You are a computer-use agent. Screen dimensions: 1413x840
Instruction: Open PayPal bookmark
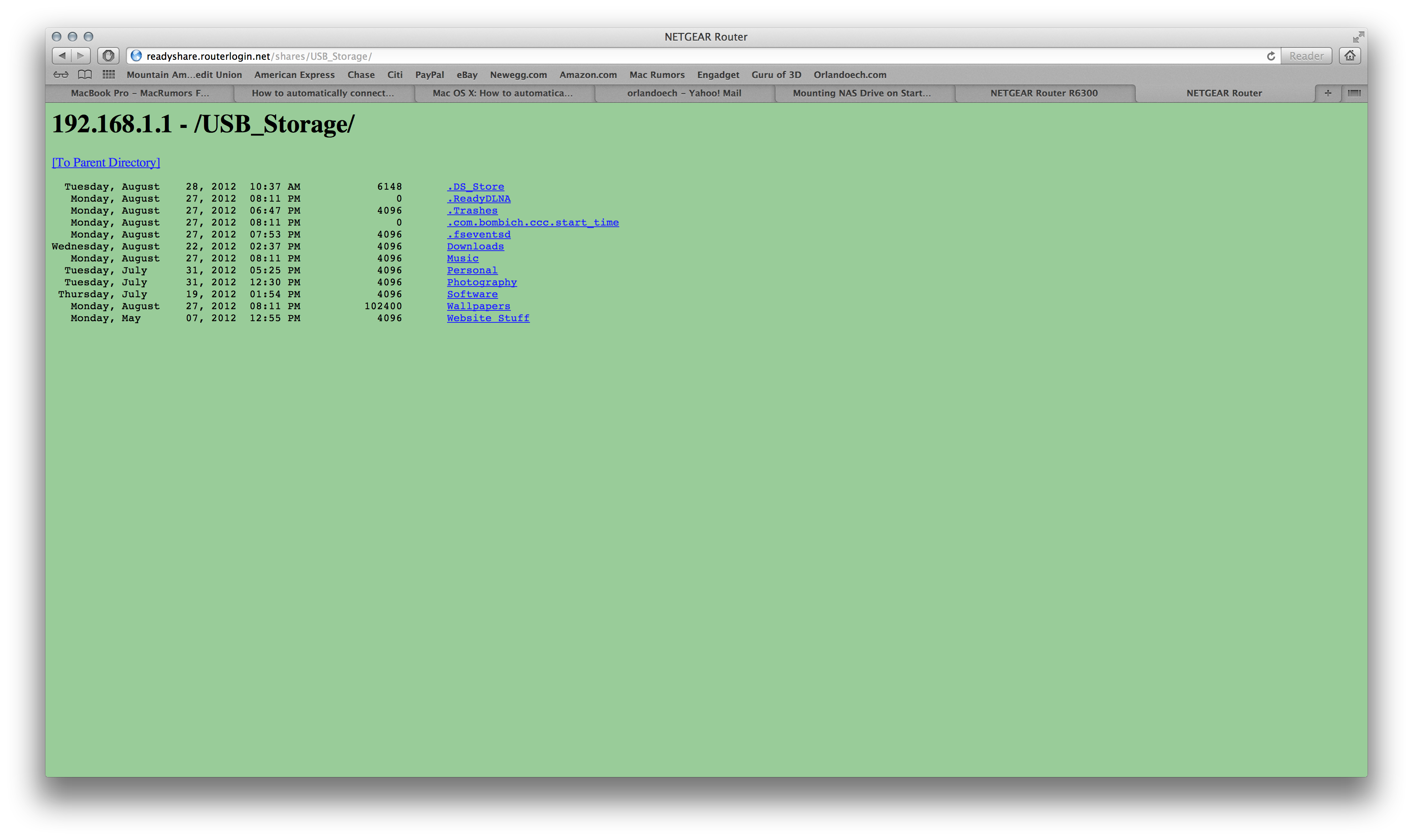(x=430, y=75)
